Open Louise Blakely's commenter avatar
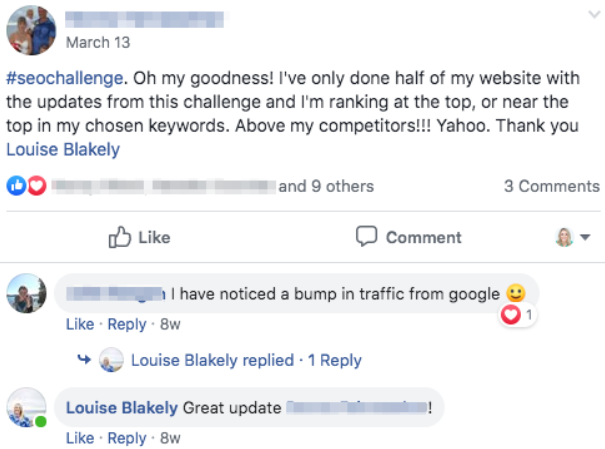 [x=26, y=407]
